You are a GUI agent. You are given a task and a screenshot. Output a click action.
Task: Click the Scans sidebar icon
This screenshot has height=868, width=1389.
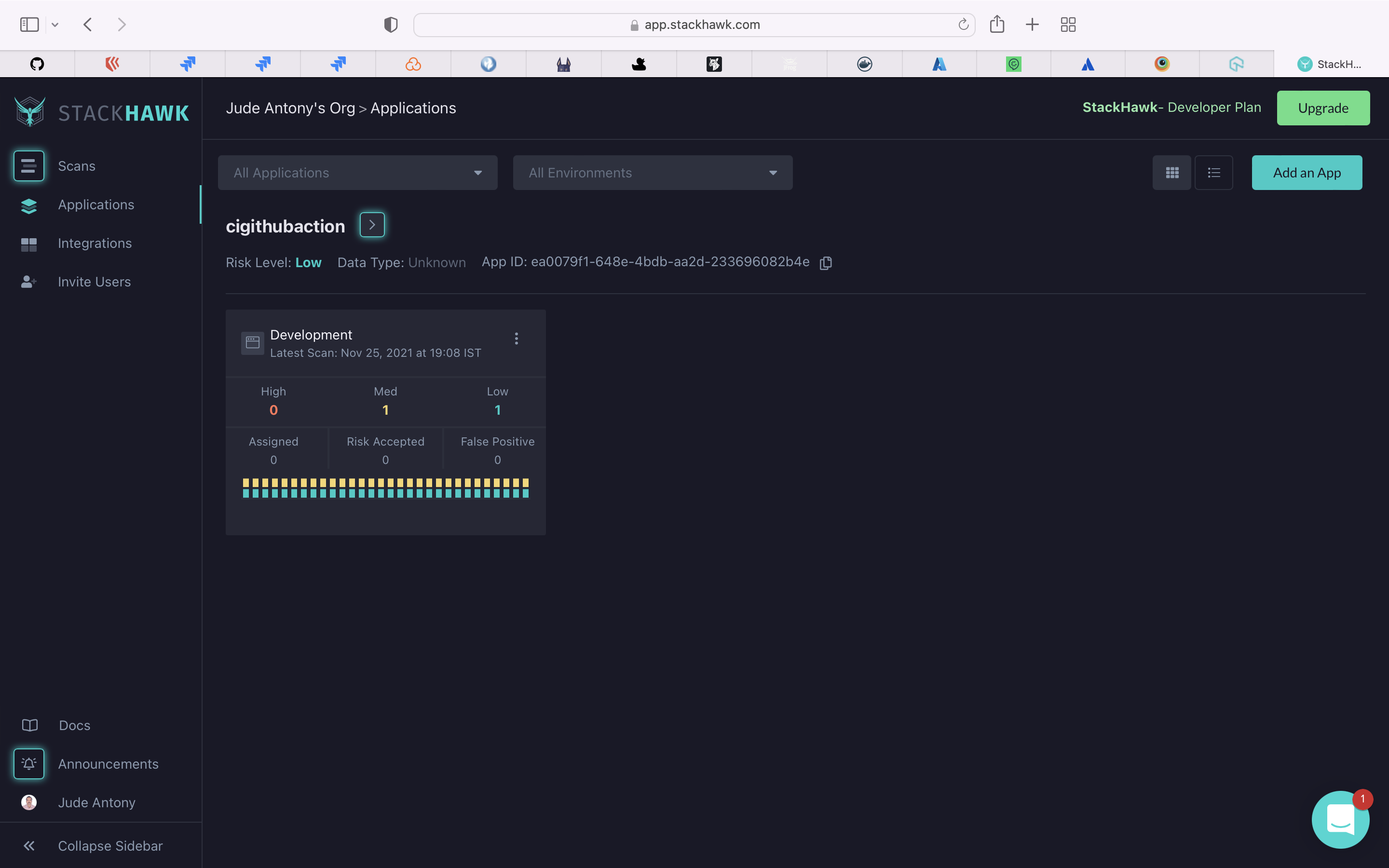point(29,166)
